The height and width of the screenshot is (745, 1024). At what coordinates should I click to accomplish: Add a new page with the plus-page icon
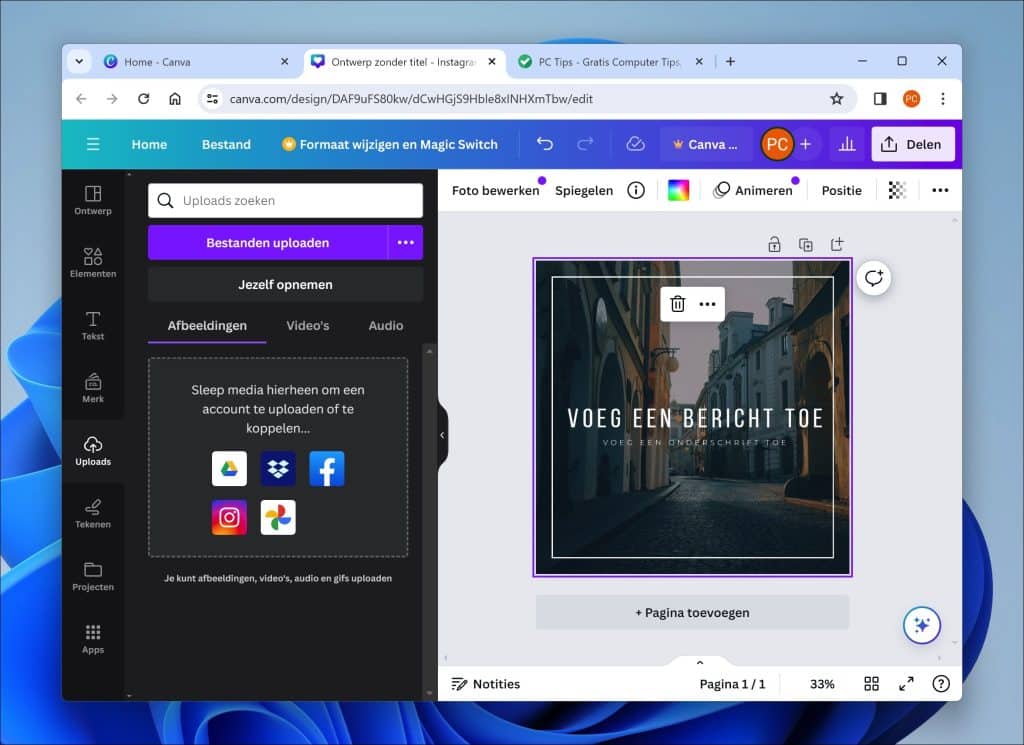[x=837, y=244]
